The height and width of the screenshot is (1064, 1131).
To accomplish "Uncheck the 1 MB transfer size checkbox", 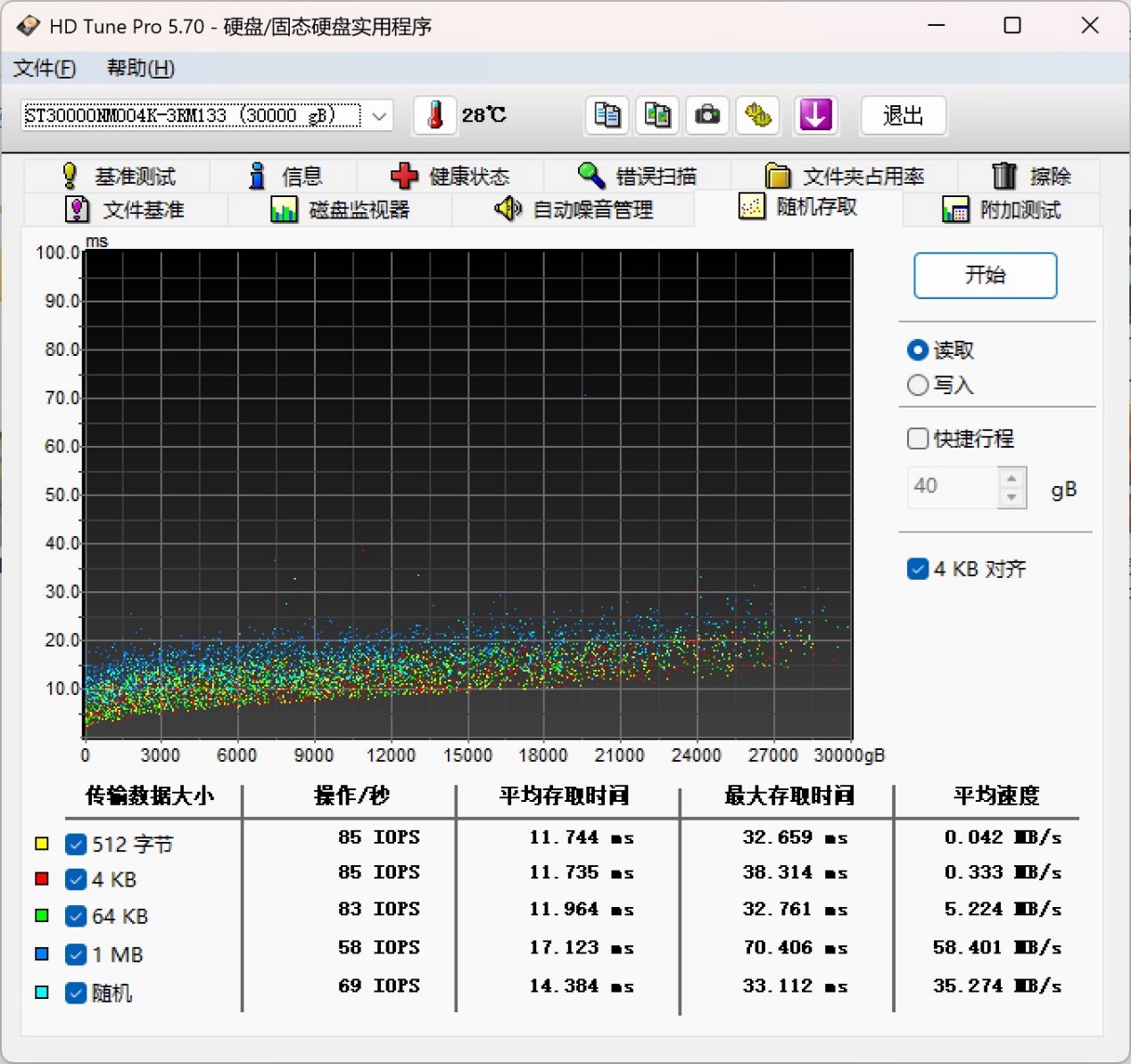I will click(76, 954).
